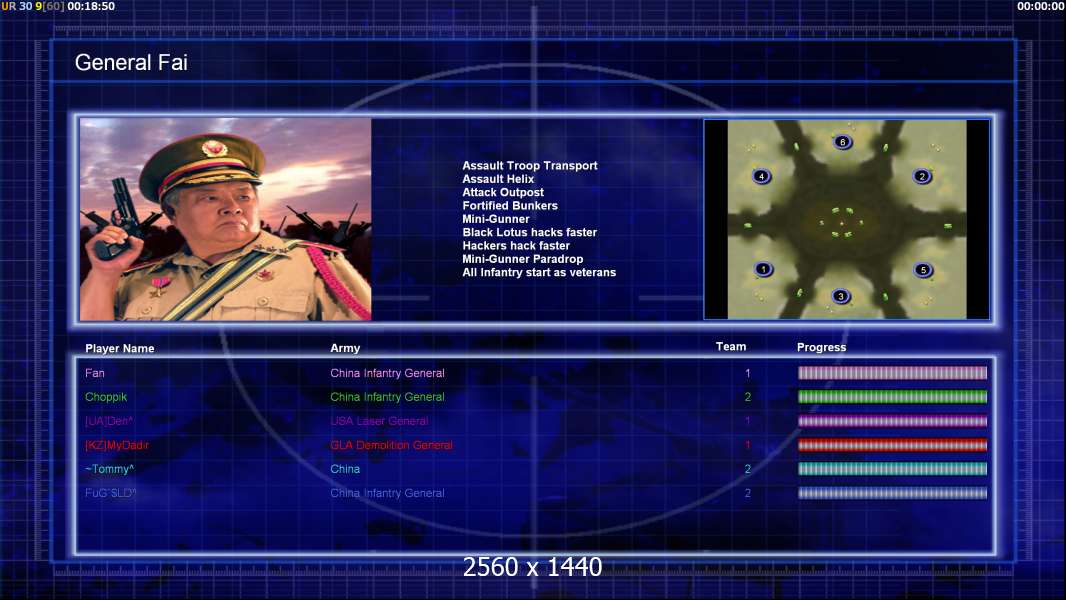The width and height of the screenshot is (1066, 600).
Task: Click USA Laser General army text
Action: [379, 421]
